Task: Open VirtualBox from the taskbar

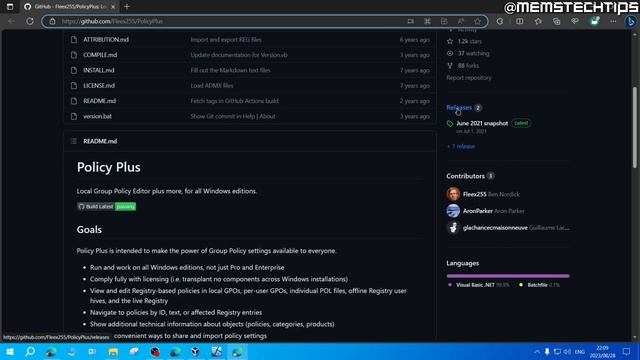Action: point(196,351)
